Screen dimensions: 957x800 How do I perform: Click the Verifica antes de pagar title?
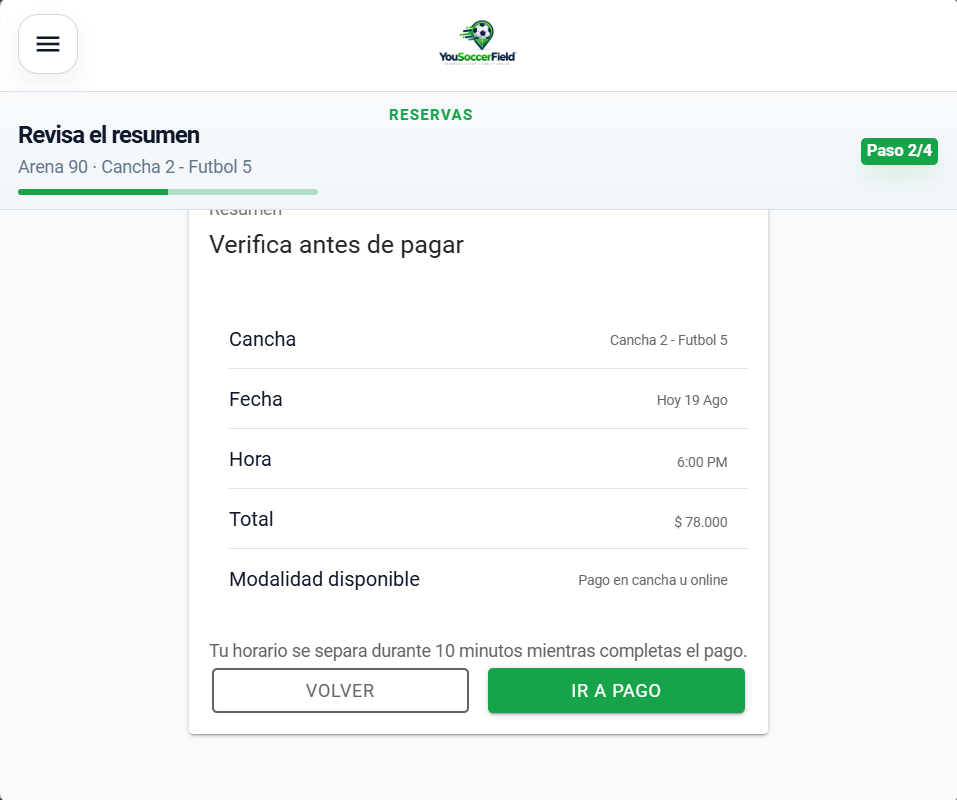click(336, 245)
